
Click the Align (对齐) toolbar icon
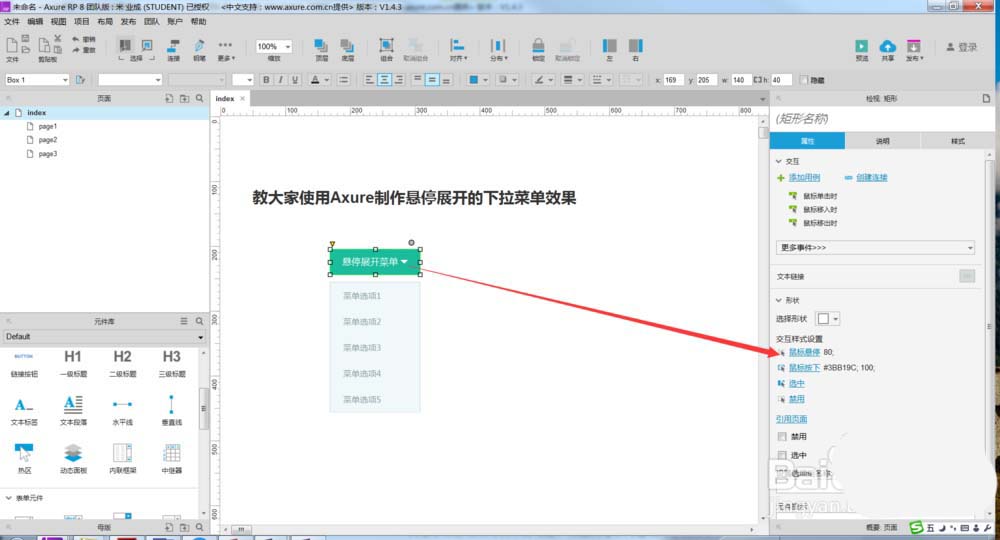[457, 46]
